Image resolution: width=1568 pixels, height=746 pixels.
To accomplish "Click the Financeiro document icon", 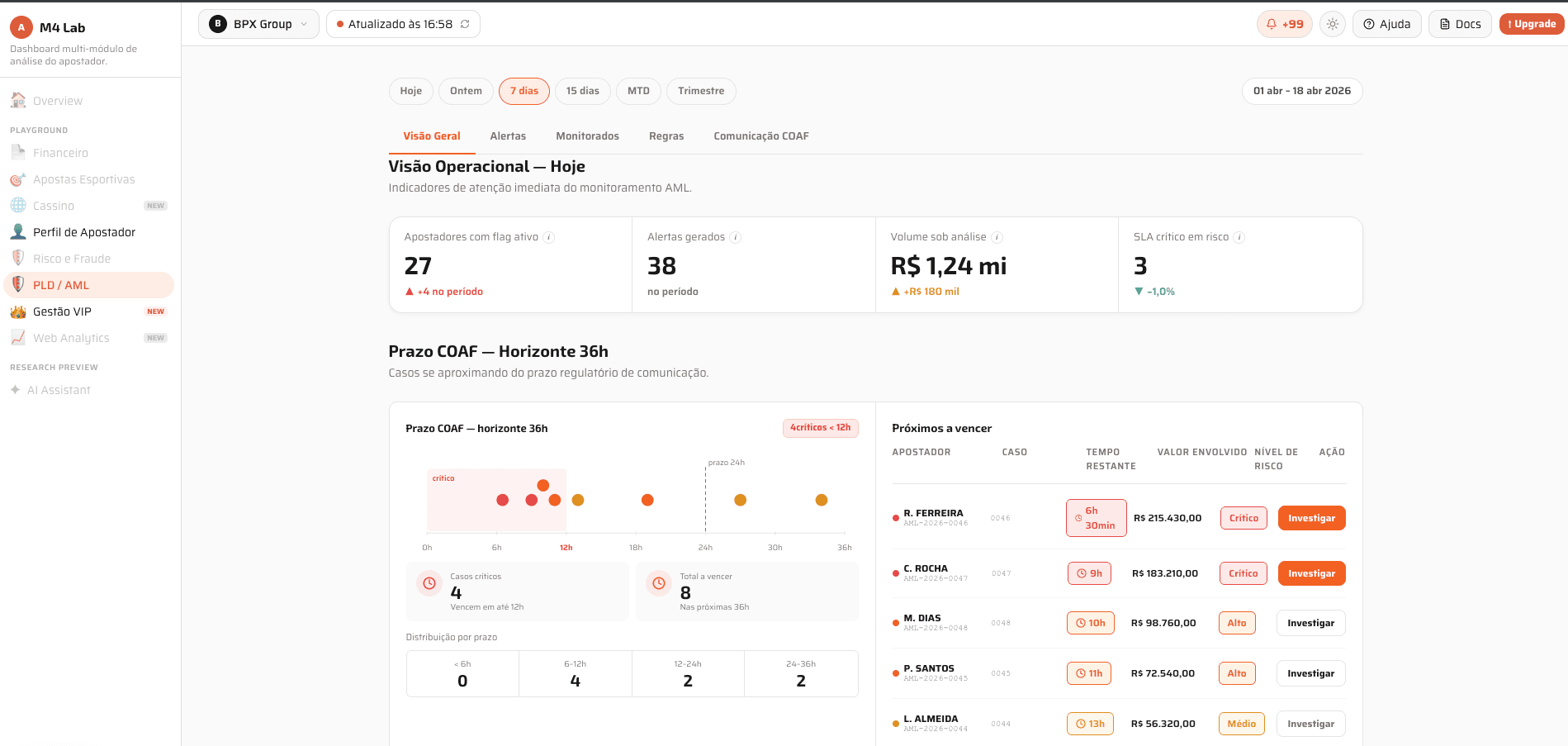I will point(18,152).
